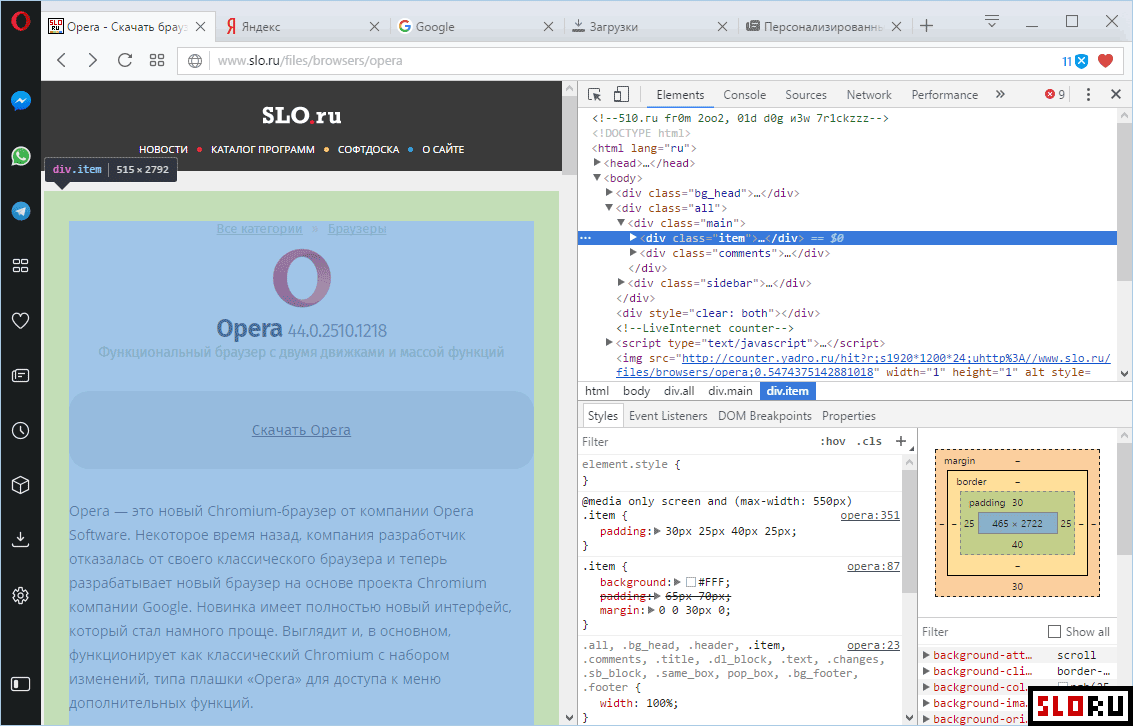Viewport: 1133px width, 726px height.
Task: Open the Event Listeners tab
Action: [668, 416]
